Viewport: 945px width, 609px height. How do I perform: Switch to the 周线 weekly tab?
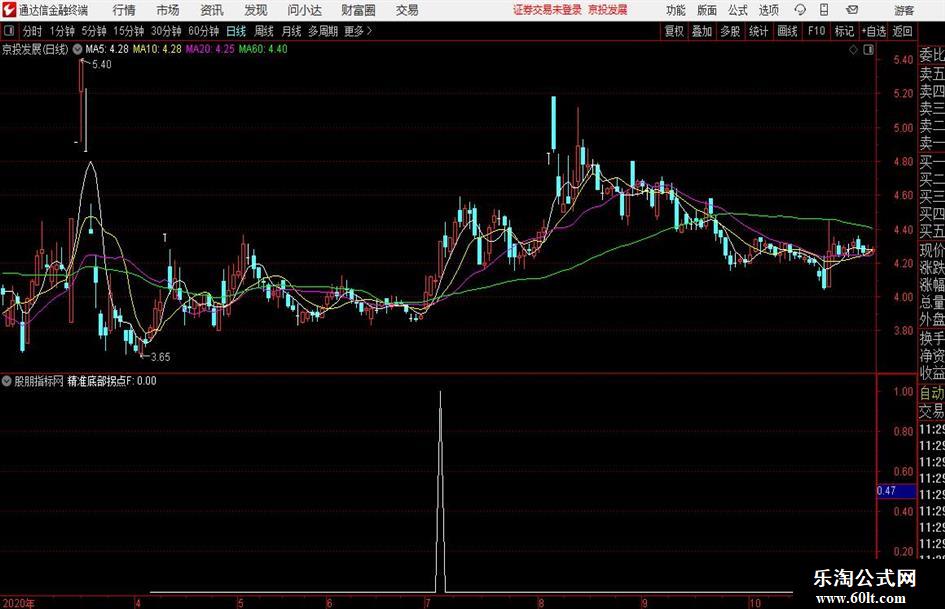264,31
